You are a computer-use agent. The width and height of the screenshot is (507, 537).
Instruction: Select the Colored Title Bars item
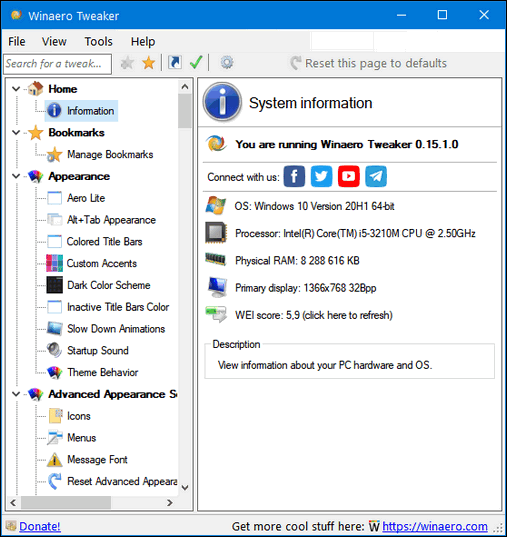point(104,241)
